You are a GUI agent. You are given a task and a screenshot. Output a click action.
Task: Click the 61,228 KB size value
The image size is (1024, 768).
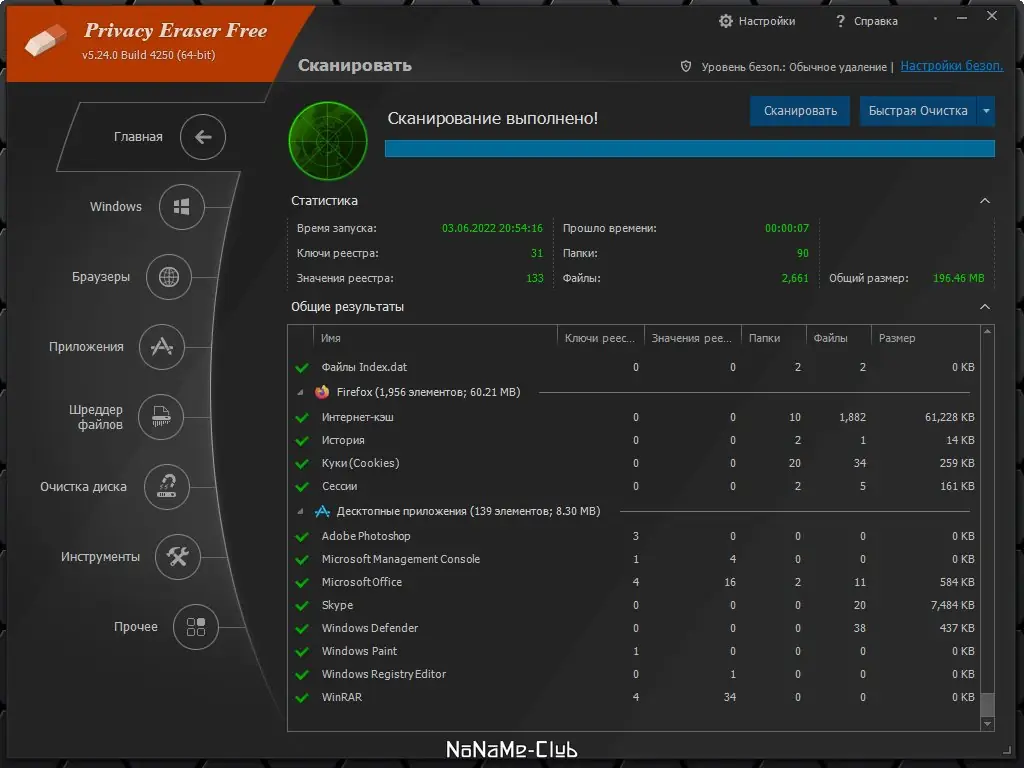(x=950, y=417)
